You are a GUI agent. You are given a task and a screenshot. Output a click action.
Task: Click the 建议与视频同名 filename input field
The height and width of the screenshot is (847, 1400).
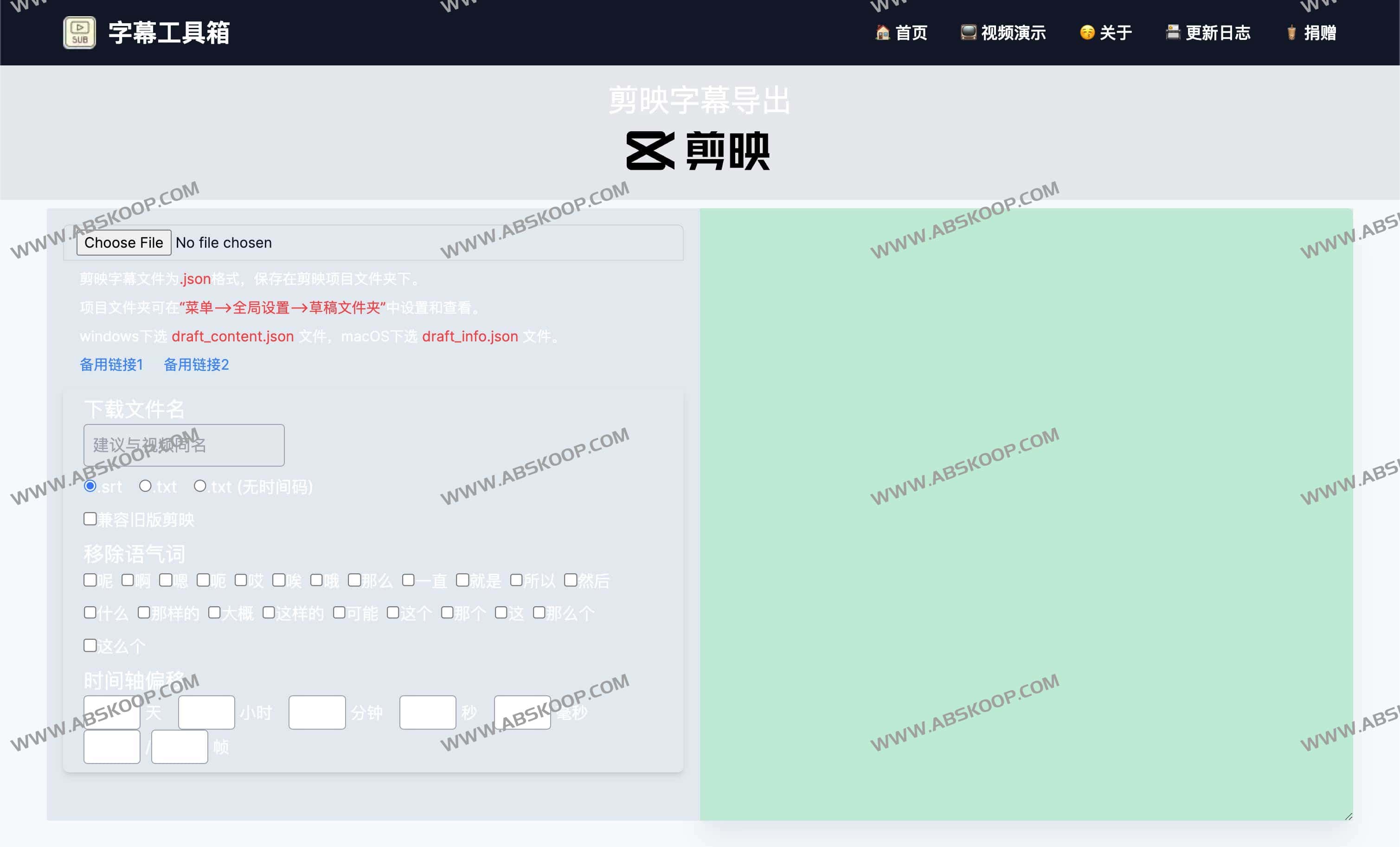click(x=183, y=445)
